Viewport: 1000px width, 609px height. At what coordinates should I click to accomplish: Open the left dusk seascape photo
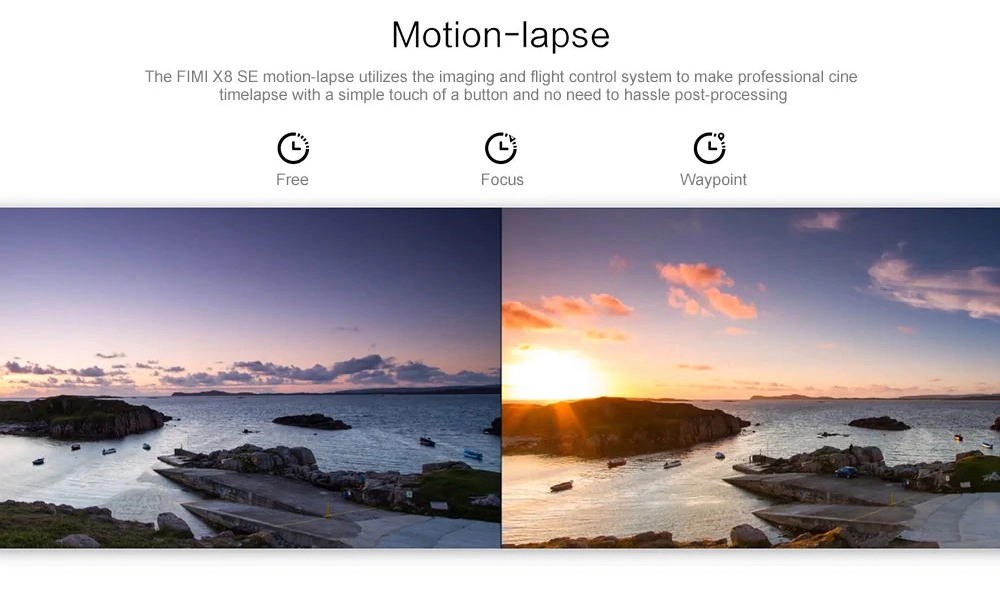[250, 300]
